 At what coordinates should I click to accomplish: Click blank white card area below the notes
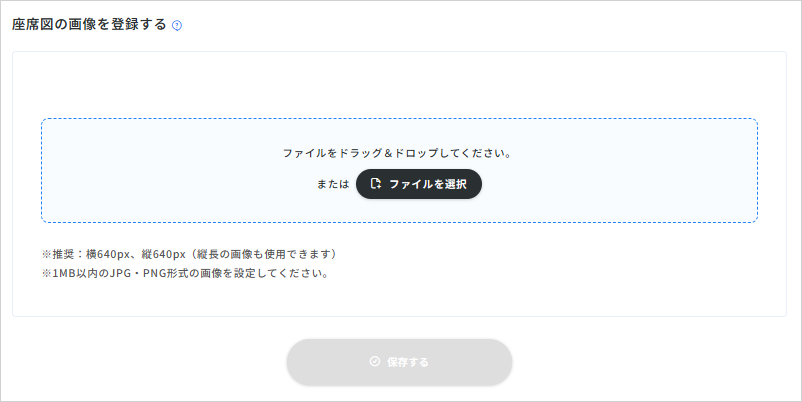click(400, 298)
